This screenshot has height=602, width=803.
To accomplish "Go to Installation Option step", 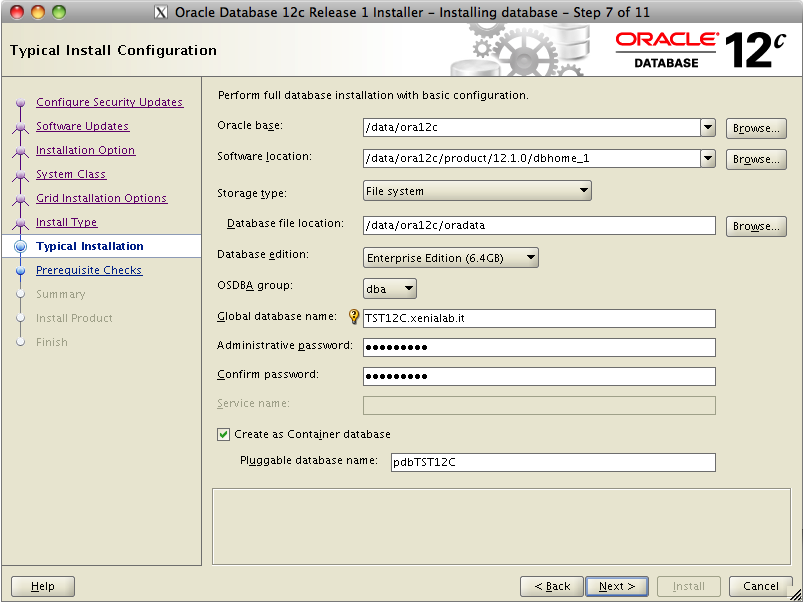I will 86,150.
